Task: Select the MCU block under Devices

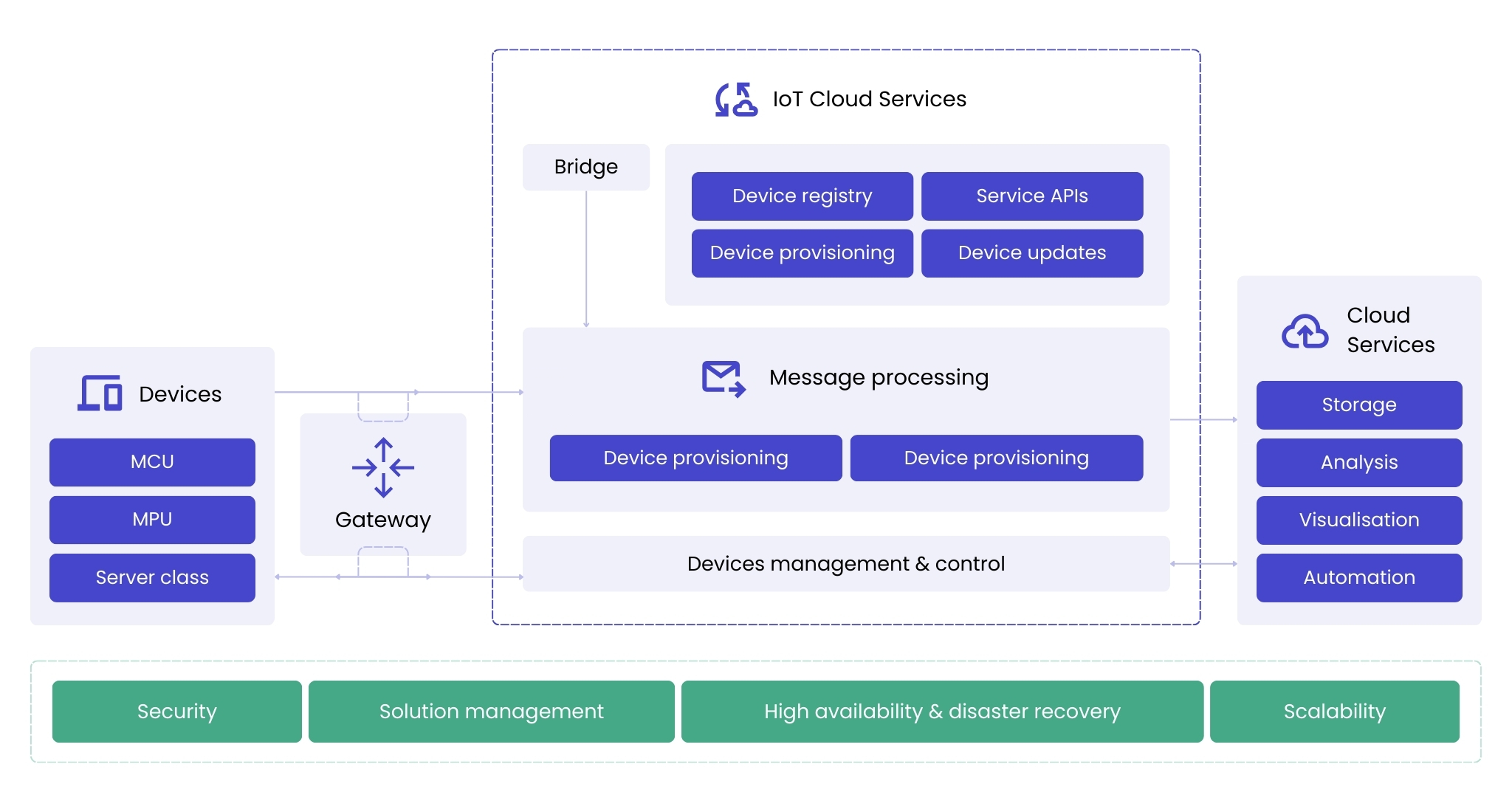Action: coord(151,461)
